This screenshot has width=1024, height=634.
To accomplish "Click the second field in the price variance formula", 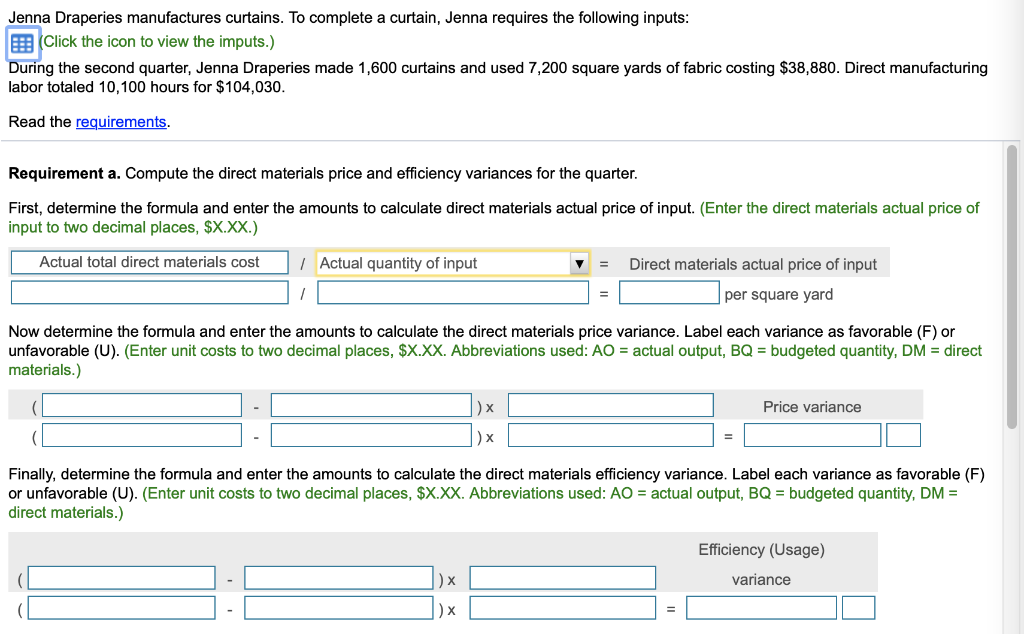I will (370, 405).
